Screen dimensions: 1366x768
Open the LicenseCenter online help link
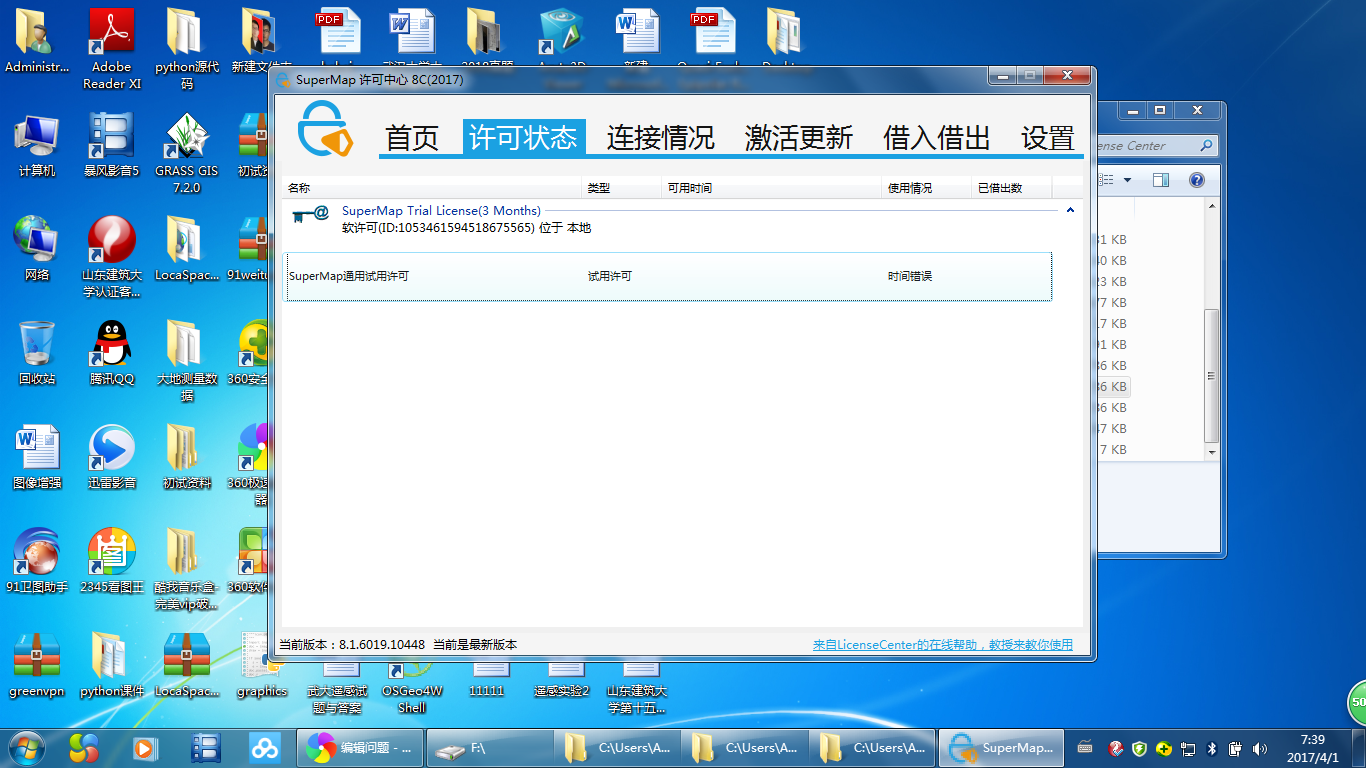(x=943, y=645)
